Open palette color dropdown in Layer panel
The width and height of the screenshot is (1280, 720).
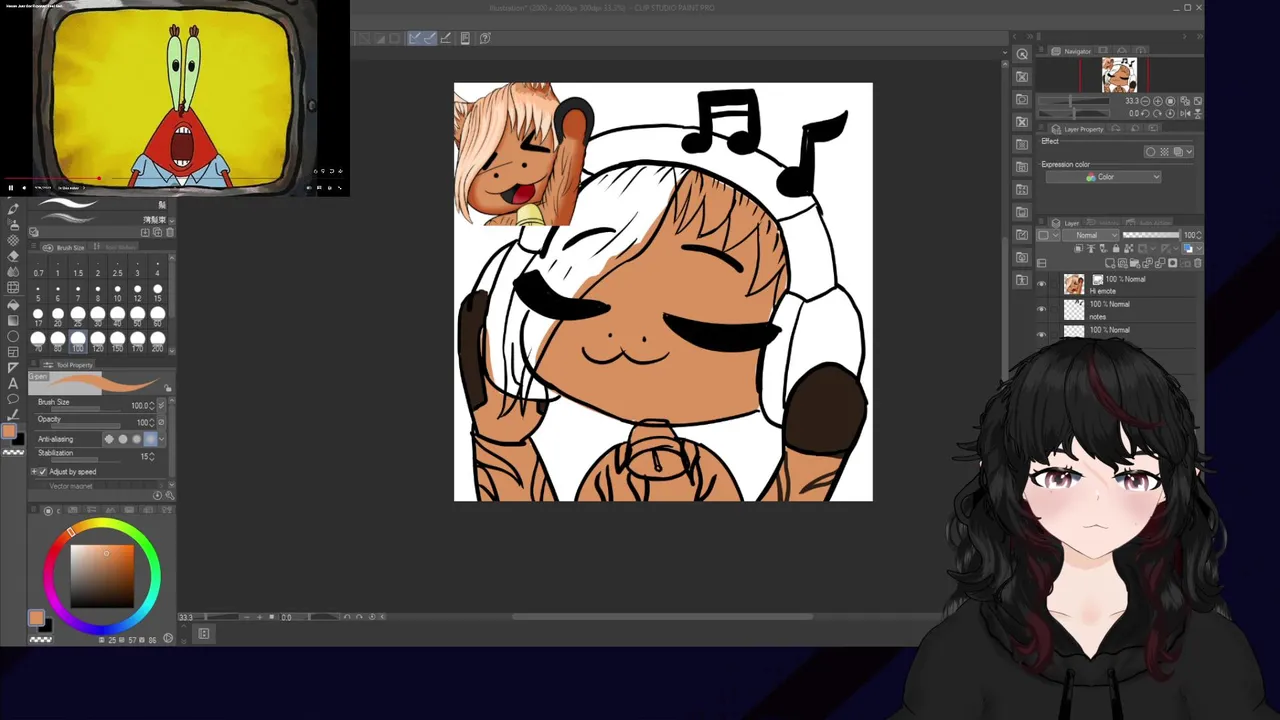point(1049,235)
